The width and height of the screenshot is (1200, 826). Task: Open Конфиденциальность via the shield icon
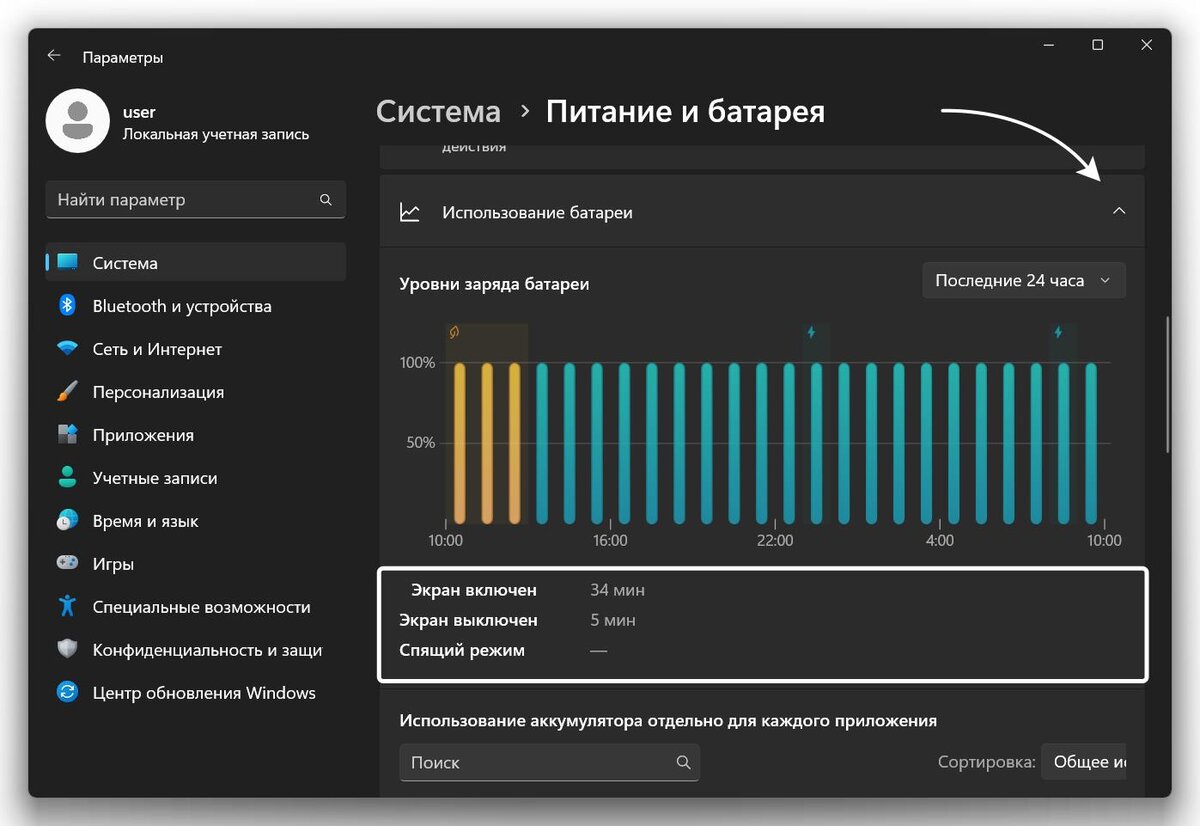coord(67,649)
